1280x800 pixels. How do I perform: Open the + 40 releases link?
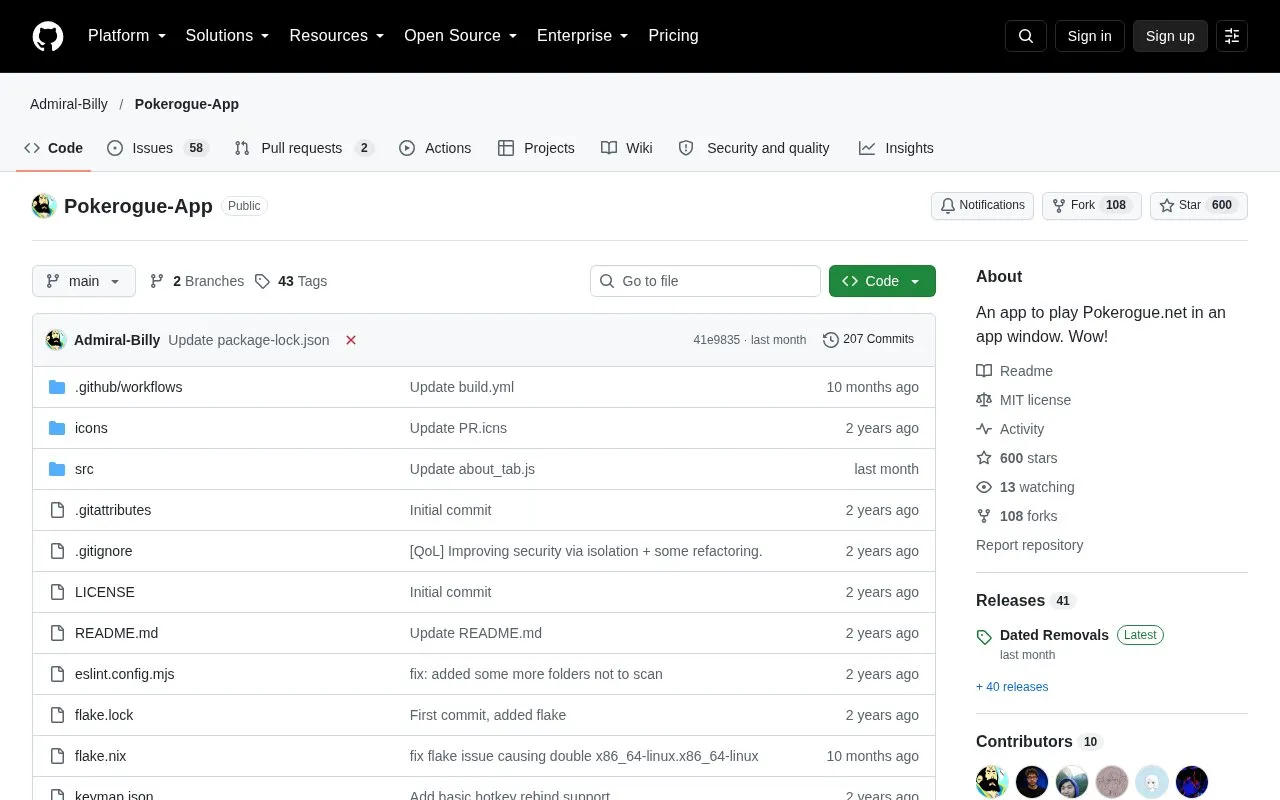pyautogui.click(x=1012, y=687)
